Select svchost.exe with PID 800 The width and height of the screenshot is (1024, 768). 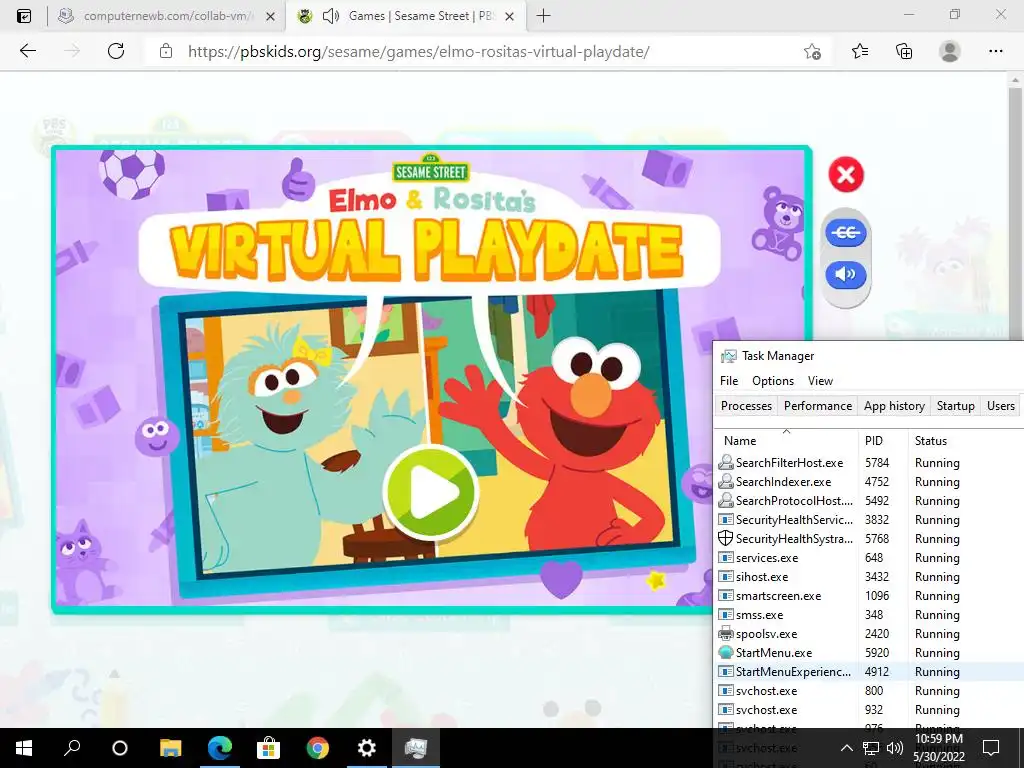[x=869, y=690]
